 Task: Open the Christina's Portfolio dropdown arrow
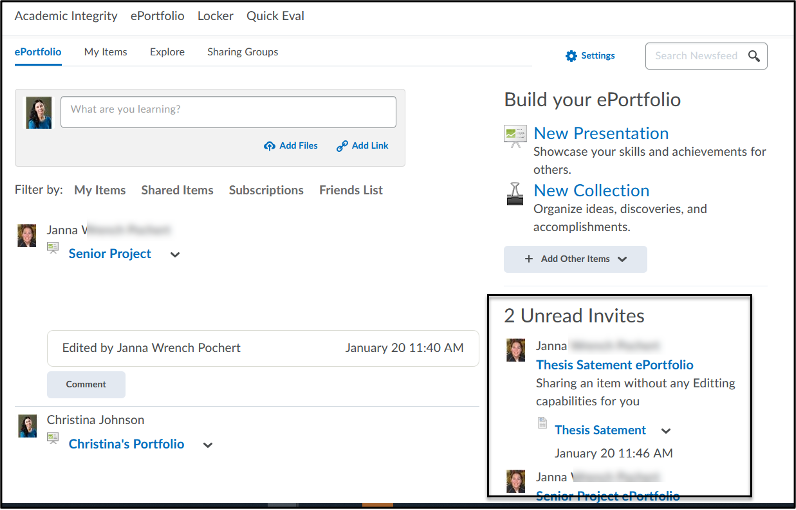[208, 445]
